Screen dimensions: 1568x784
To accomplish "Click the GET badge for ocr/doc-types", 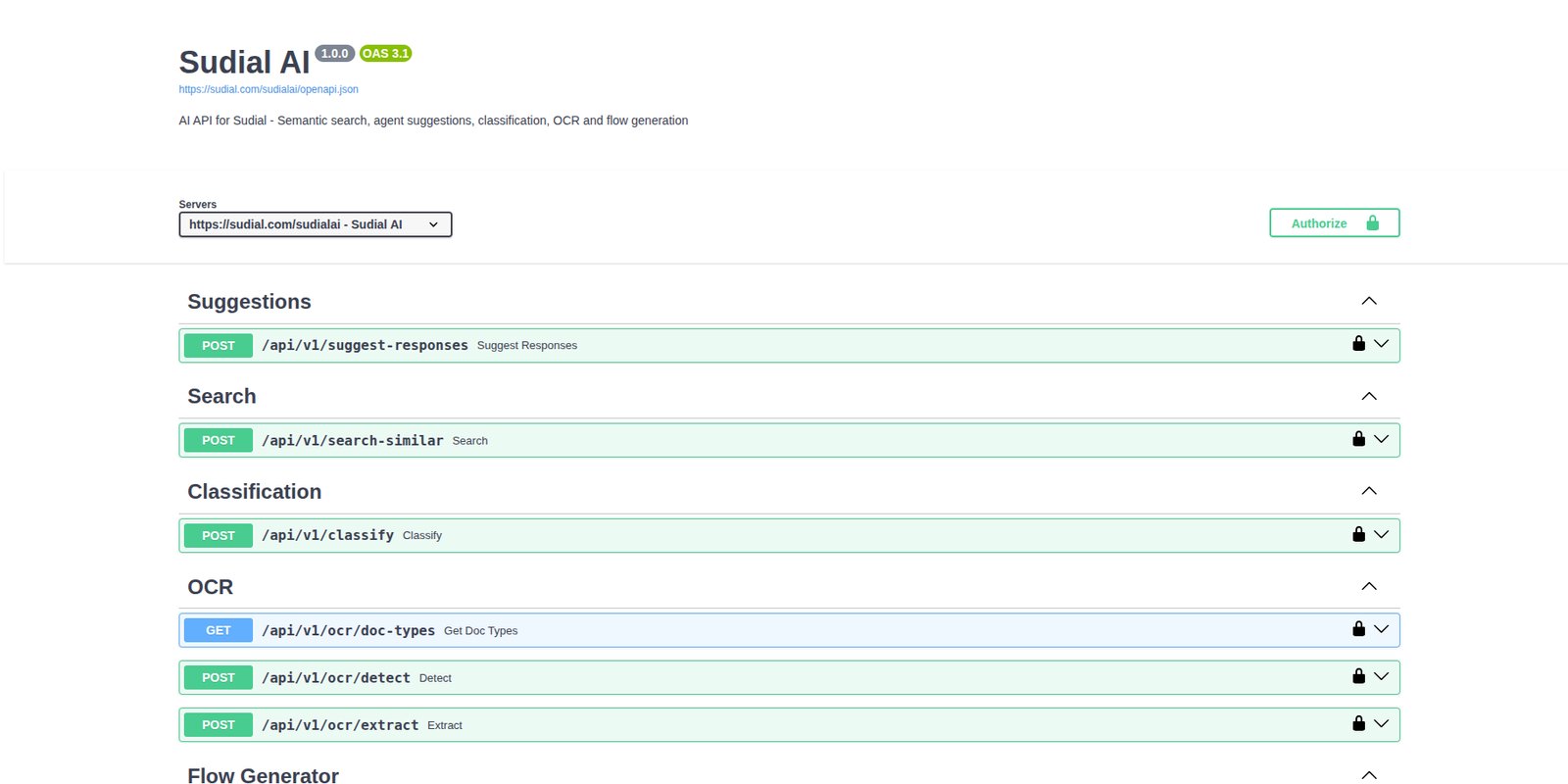I will tap(219, 630).
